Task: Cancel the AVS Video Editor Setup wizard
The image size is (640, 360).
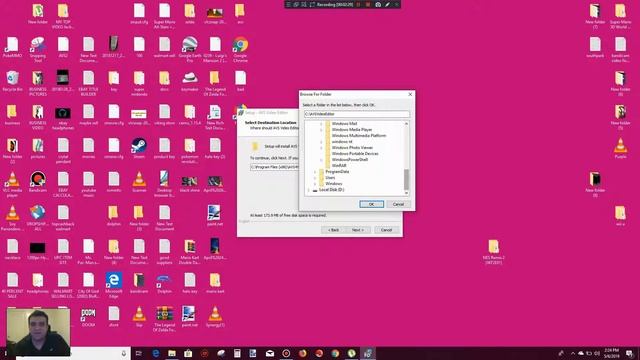Action: (x=386, y=230)
